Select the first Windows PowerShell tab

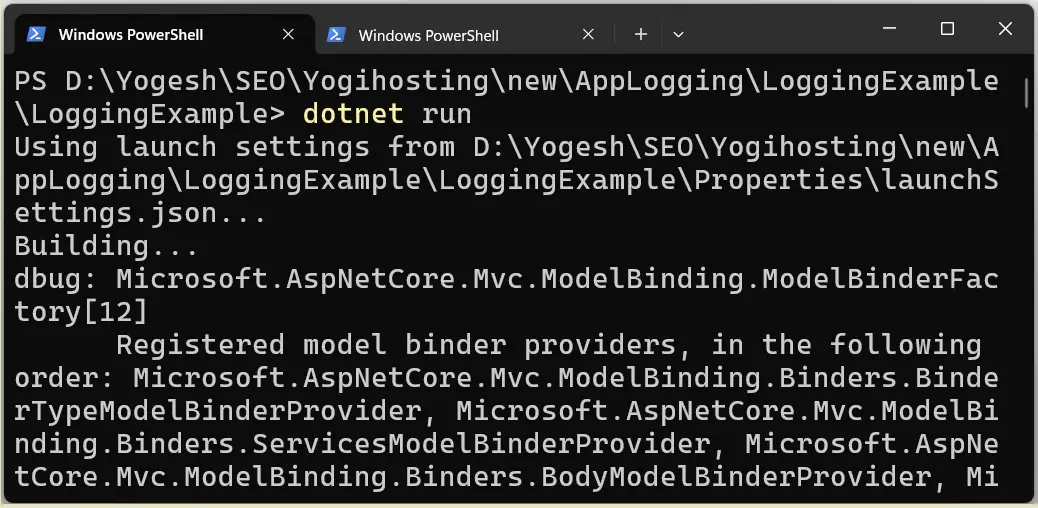click(162, 34)
